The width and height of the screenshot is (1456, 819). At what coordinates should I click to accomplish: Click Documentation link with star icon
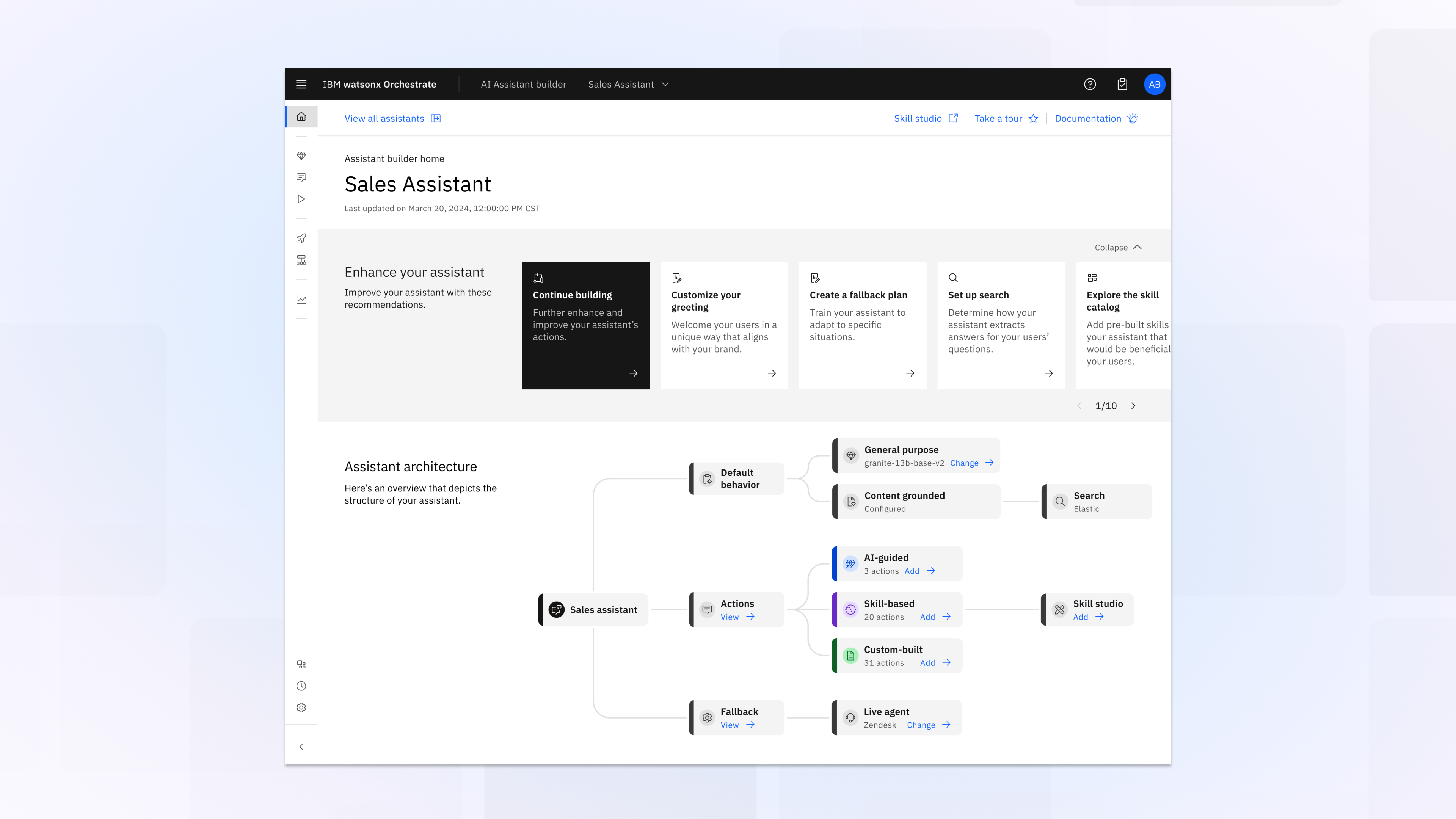click(x=1097, y=118)
